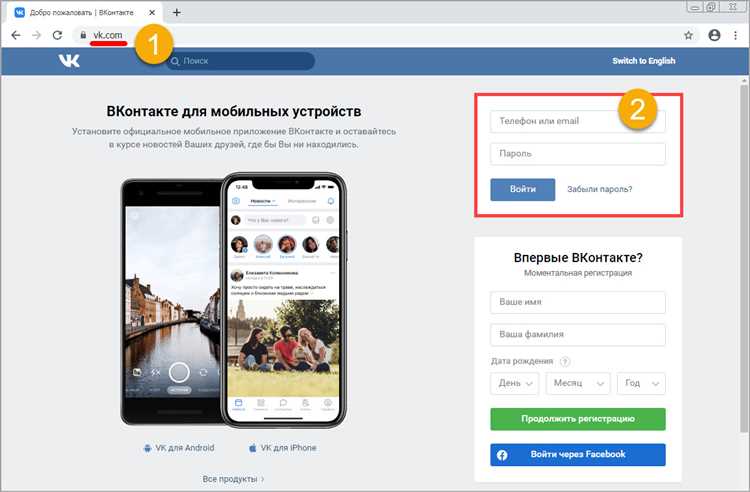Click the Facebook logo icon

[x=502, y=455]
